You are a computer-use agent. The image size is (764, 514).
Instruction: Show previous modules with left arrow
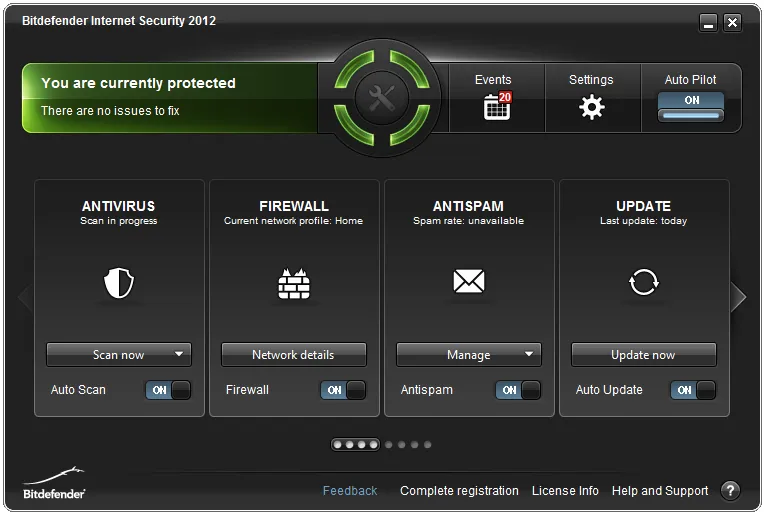pos(25,297)
